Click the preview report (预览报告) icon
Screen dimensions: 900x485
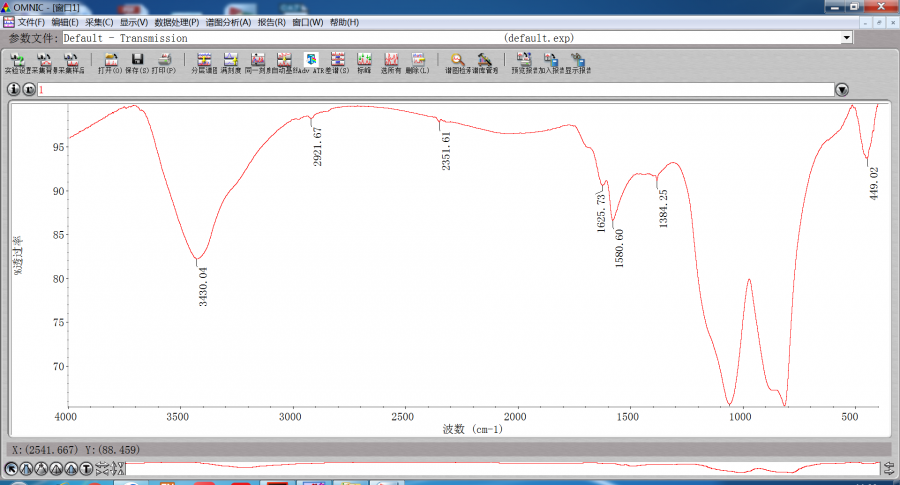click(x=524, y=63)
